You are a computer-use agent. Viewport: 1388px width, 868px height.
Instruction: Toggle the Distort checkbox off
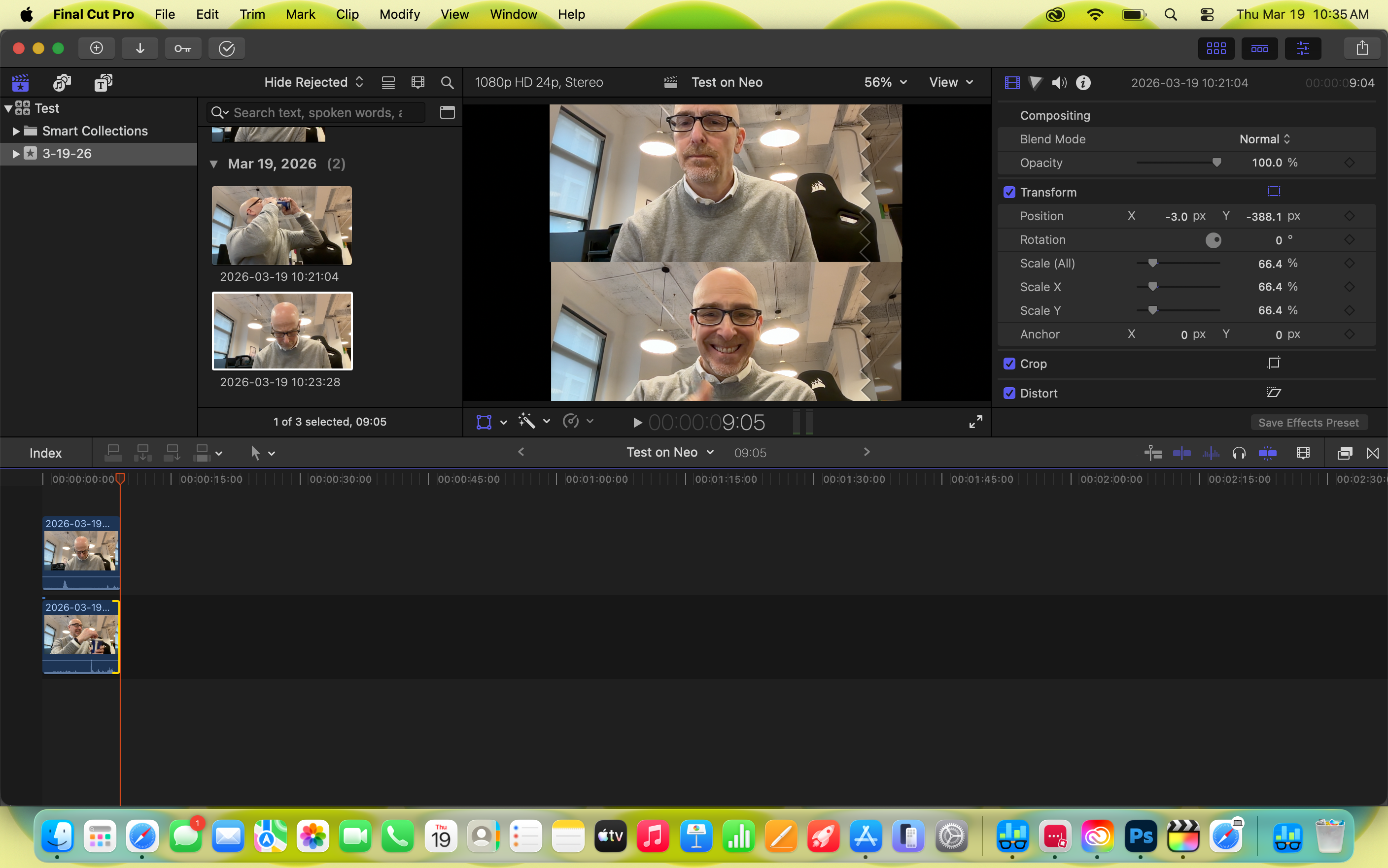click(1009, 393)
